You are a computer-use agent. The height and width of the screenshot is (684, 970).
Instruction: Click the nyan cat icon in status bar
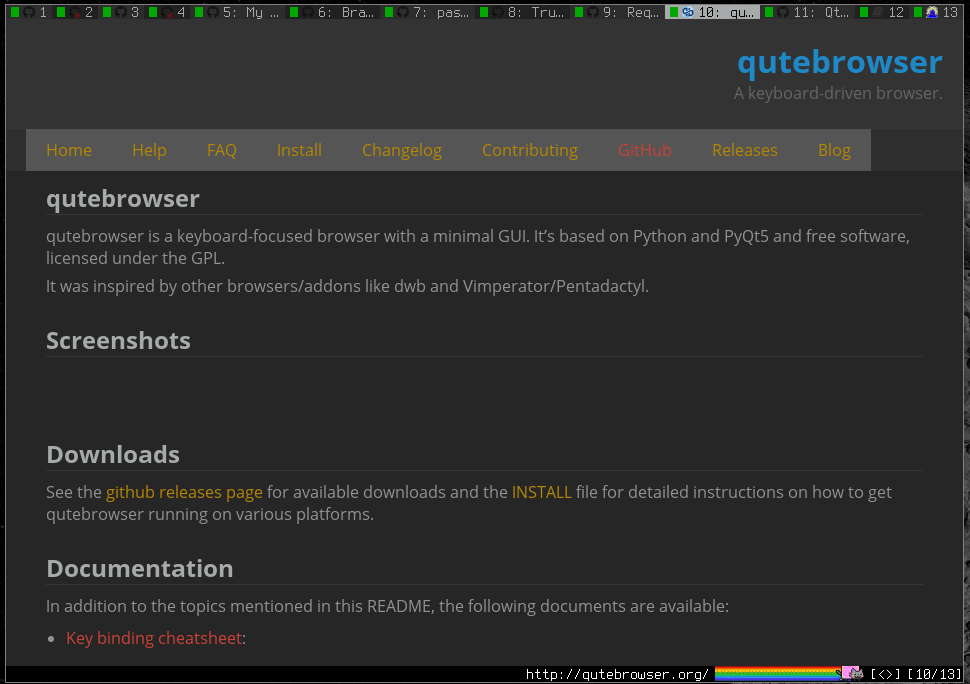852,673
